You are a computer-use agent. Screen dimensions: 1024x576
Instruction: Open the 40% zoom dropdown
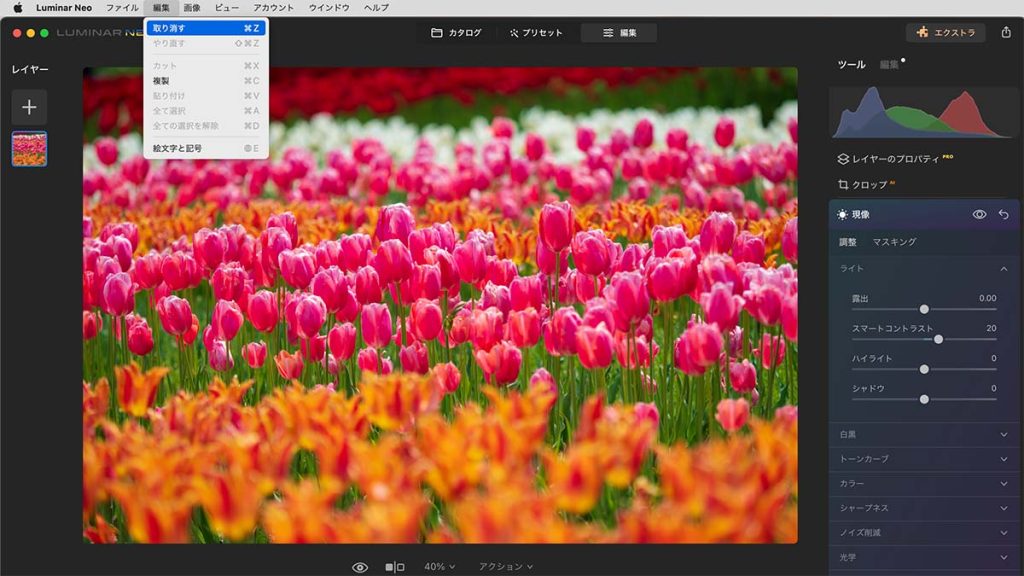click(x=440, y=567)
